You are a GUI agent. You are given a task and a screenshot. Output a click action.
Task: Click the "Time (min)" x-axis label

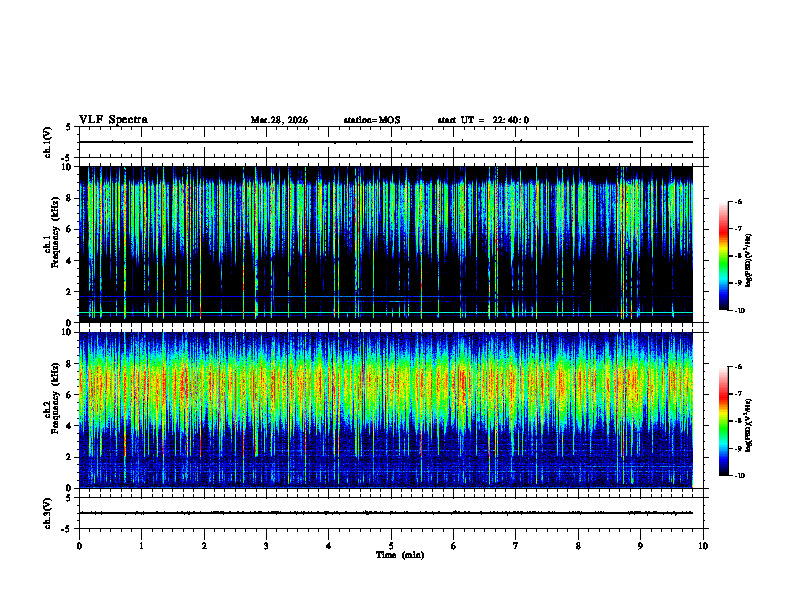400,555
